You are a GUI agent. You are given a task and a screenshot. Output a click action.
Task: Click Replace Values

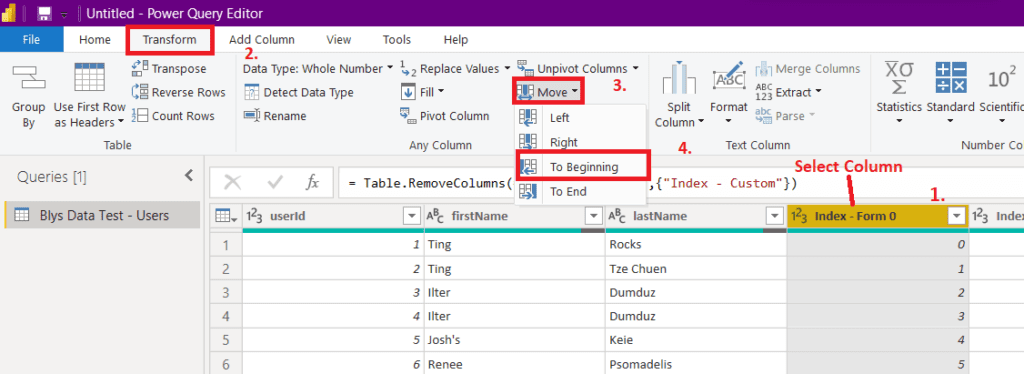[x=455, y=69]
